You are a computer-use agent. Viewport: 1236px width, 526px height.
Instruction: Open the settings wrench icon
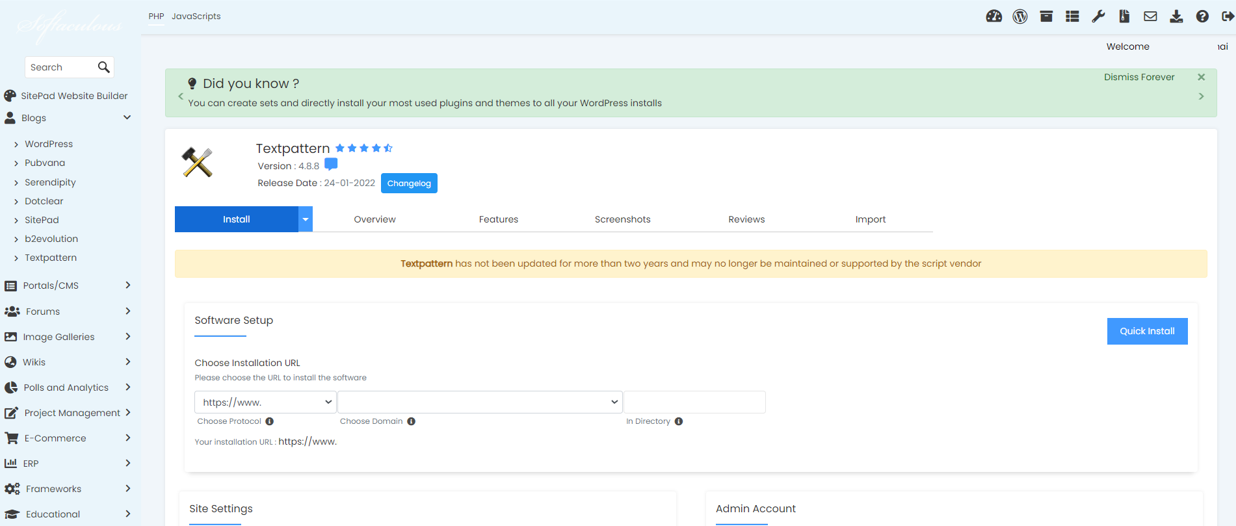point(1098,16)
